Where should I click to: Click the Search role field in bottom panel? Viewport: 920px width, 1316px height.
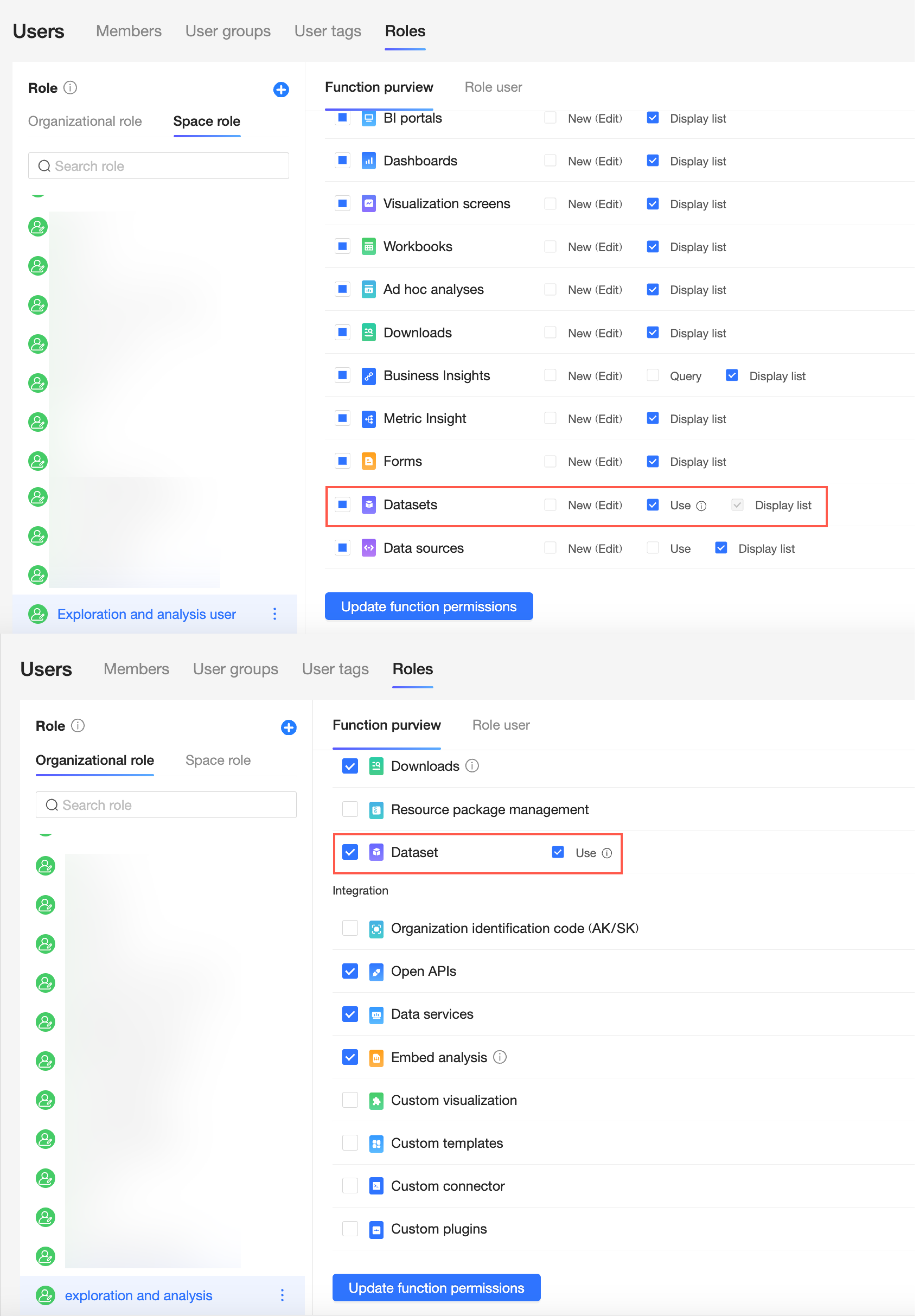166,805
